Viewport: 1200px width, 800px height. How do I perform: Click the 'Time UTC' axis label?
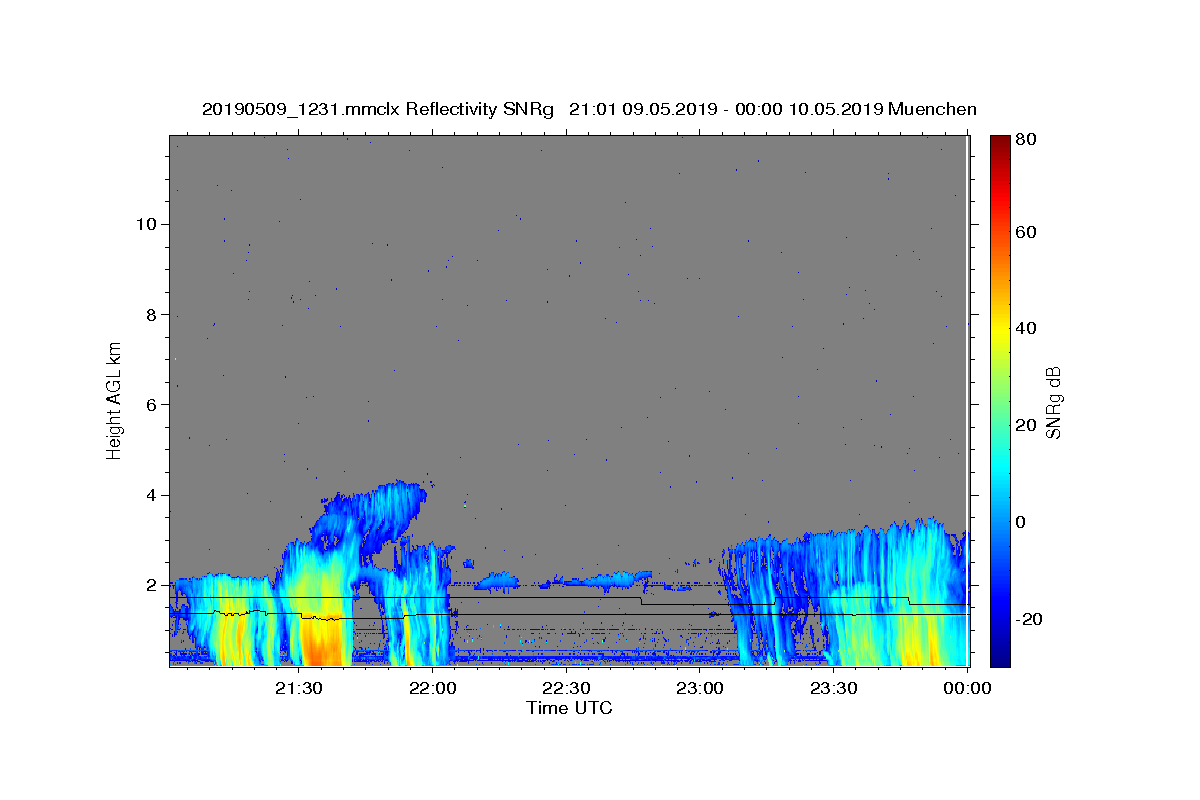(x=569, y=708)
